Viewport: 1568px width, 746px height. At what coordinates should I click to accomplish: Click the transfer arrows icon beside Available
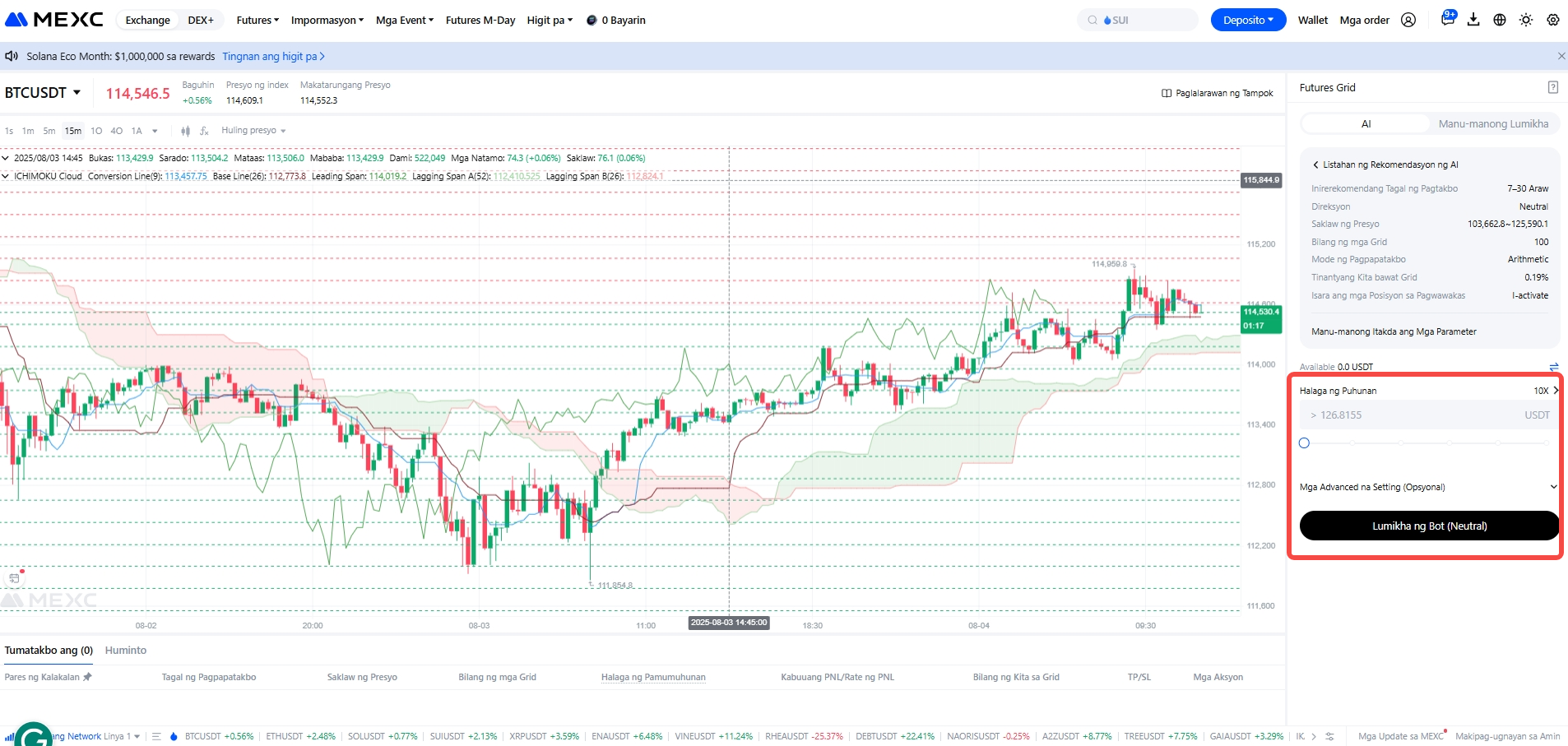pos(1554,367)
